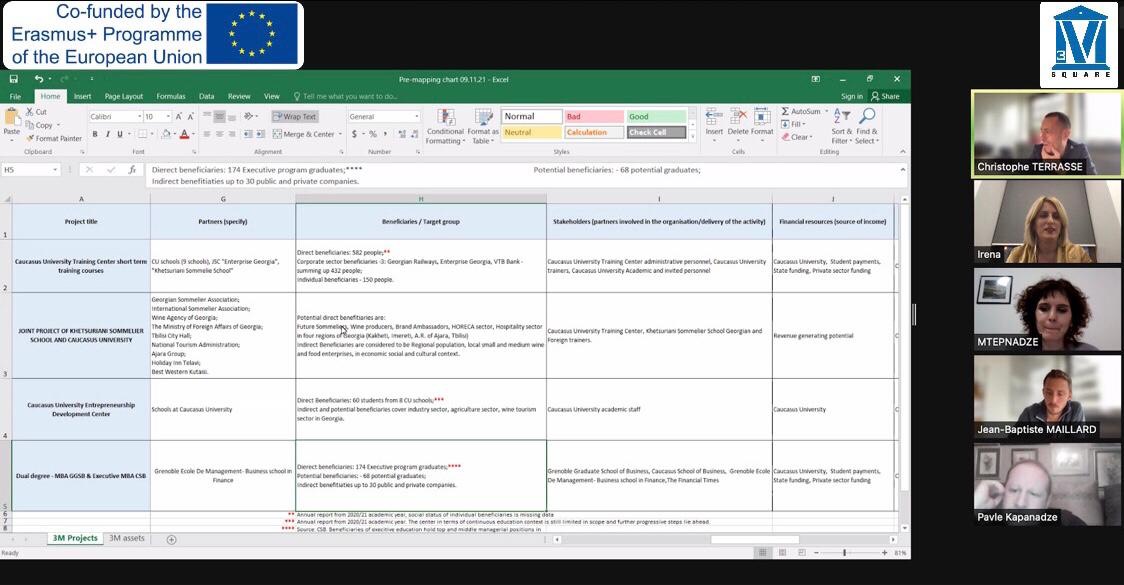Click the Save icon in quick access toolbar
1124x585 pixels.
coord(14,79)
